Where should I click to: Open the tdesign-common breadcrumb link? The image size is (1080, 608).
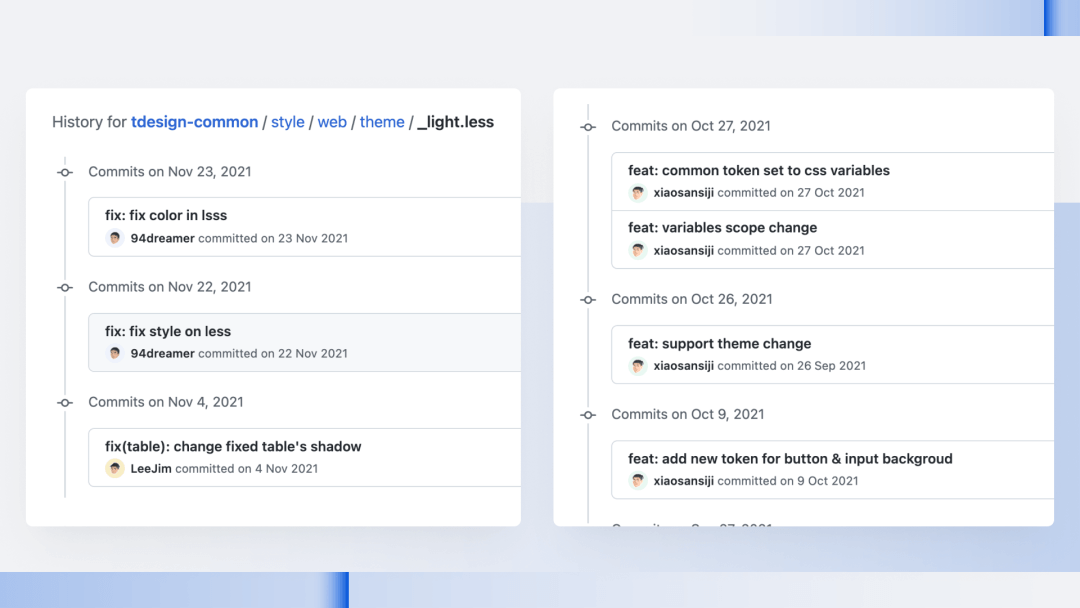(194, 122)
